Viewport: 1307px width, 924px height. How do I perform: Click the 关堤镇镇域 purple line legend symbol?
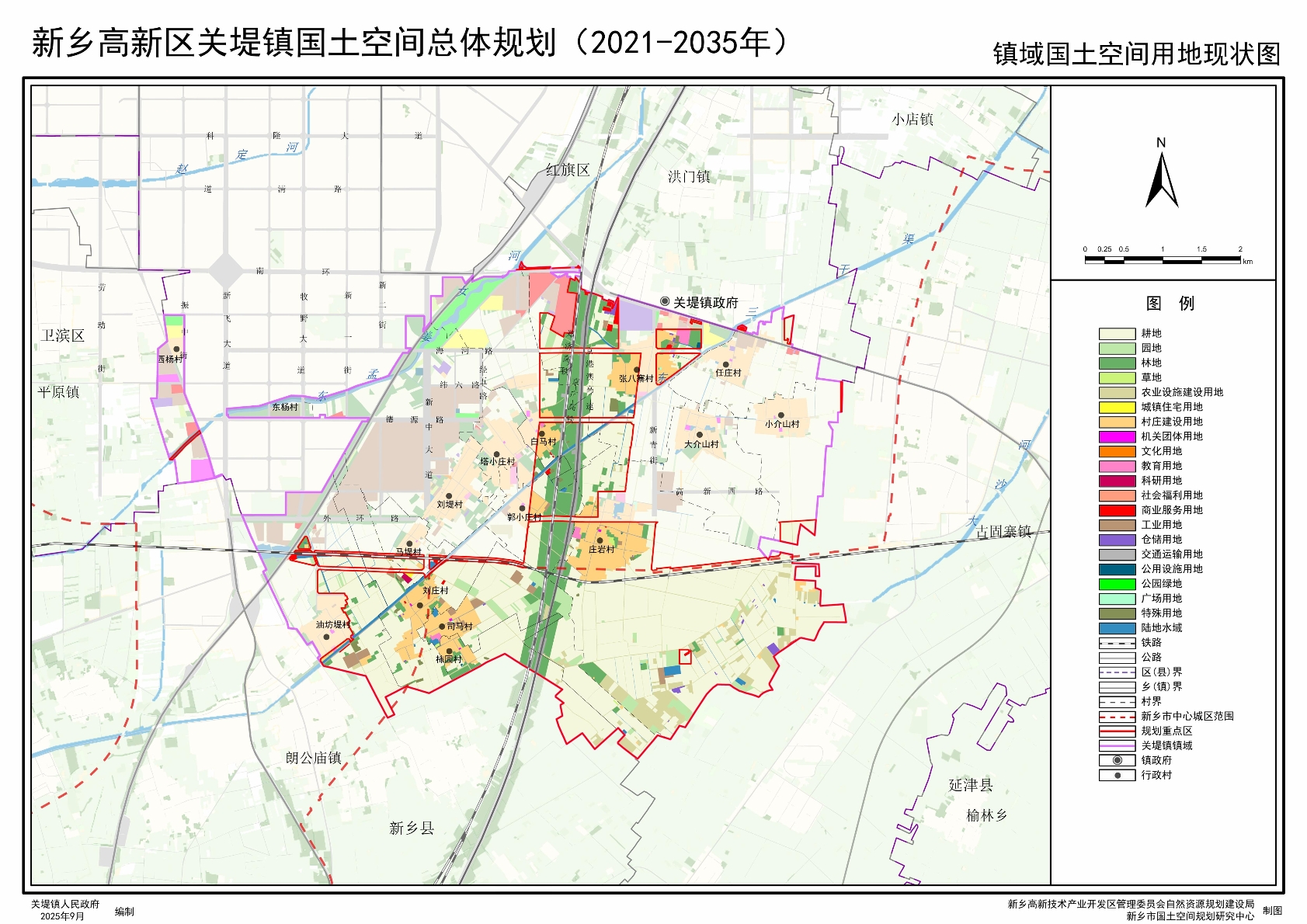click(1117, 746)
